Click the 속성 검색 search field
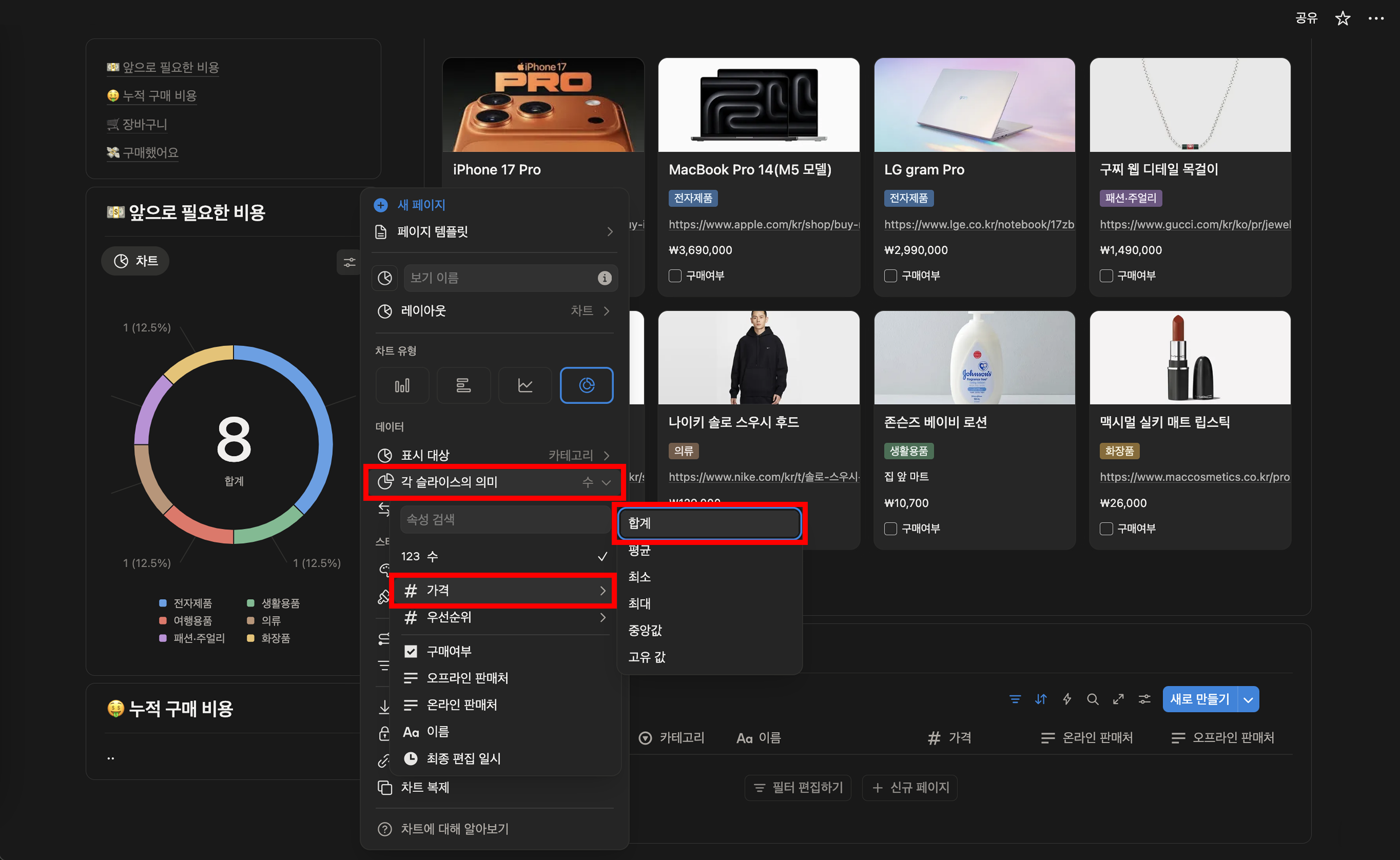 [504, 519]
